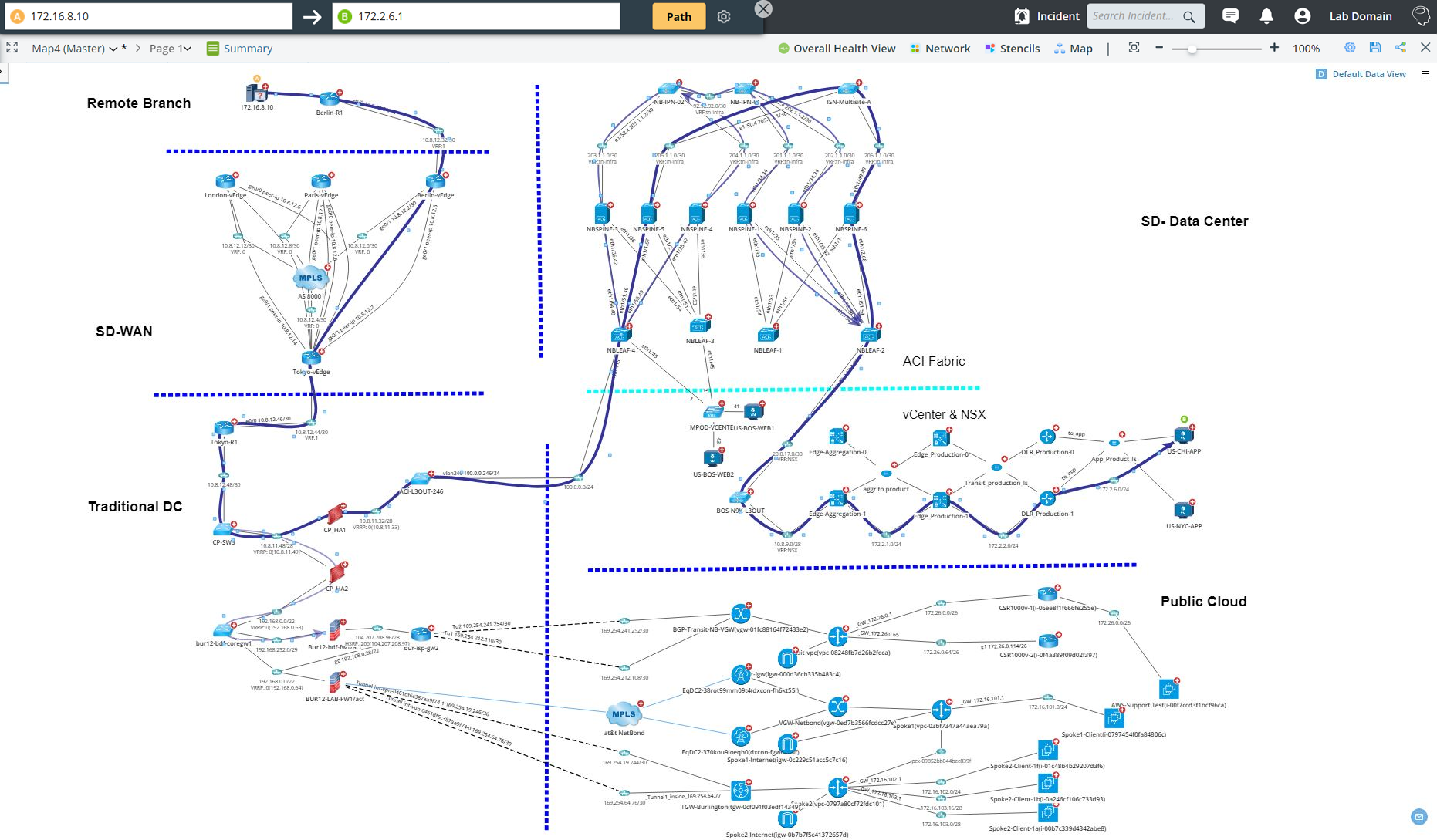Click the Summary icon next to Page 1

(212, 48)
